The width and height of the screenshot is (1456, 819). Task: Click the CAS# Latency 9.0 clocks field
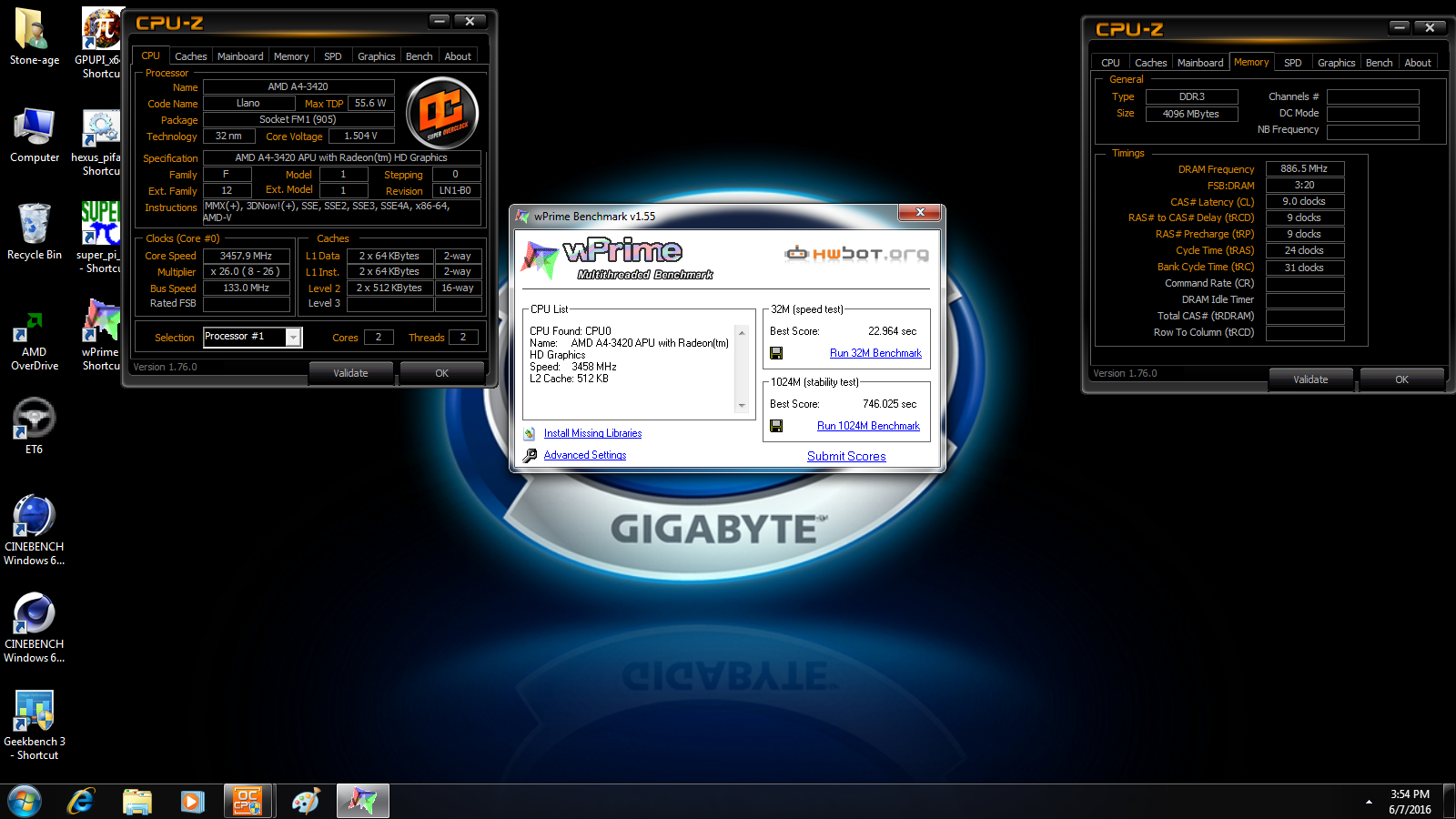pos(1304,201)
